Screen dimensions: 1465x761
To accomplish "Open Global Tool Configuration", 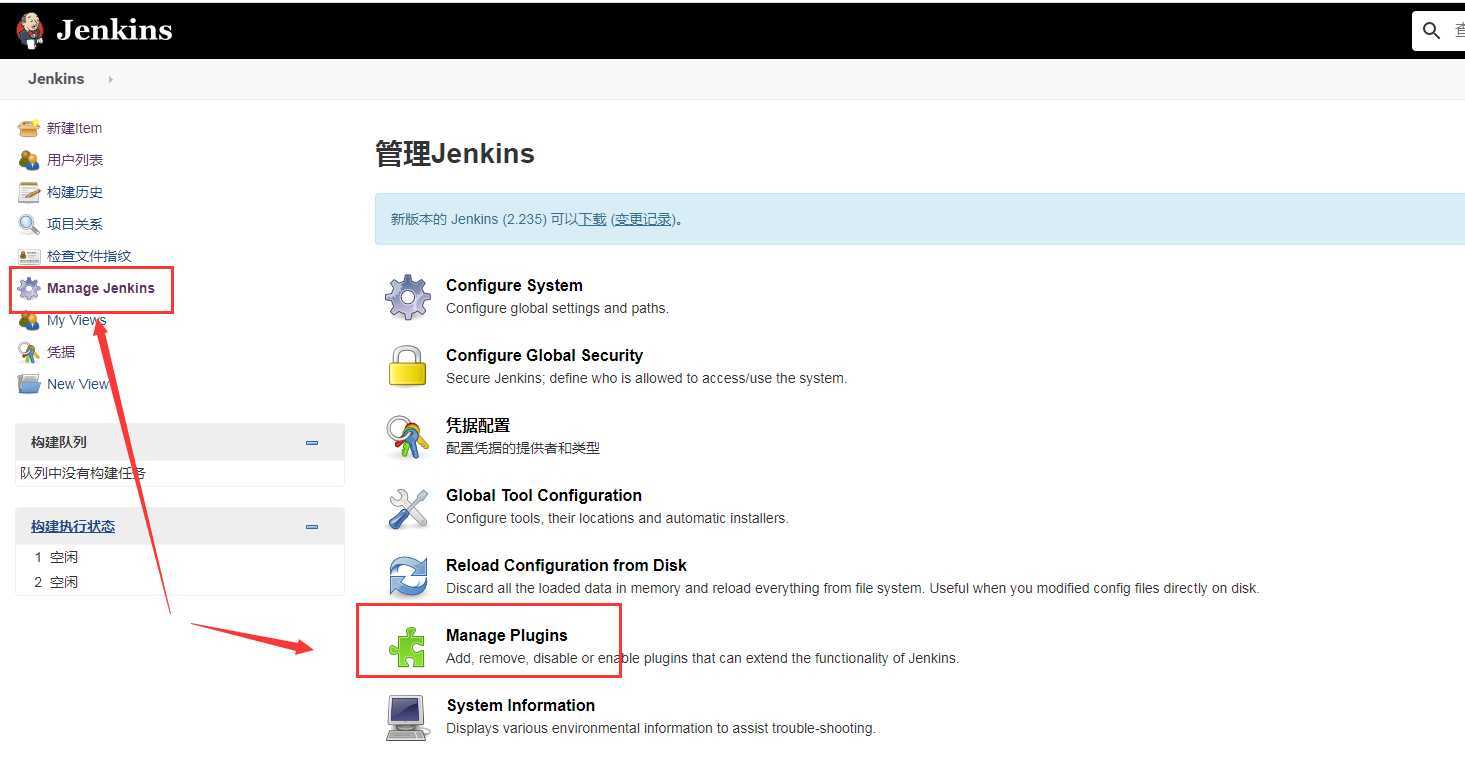I will click(544, 495).
